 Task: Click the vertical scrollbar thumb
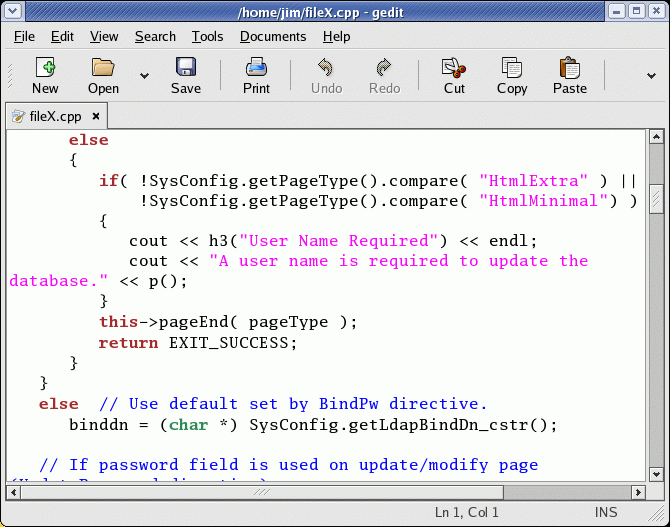[x=656, y=198]
